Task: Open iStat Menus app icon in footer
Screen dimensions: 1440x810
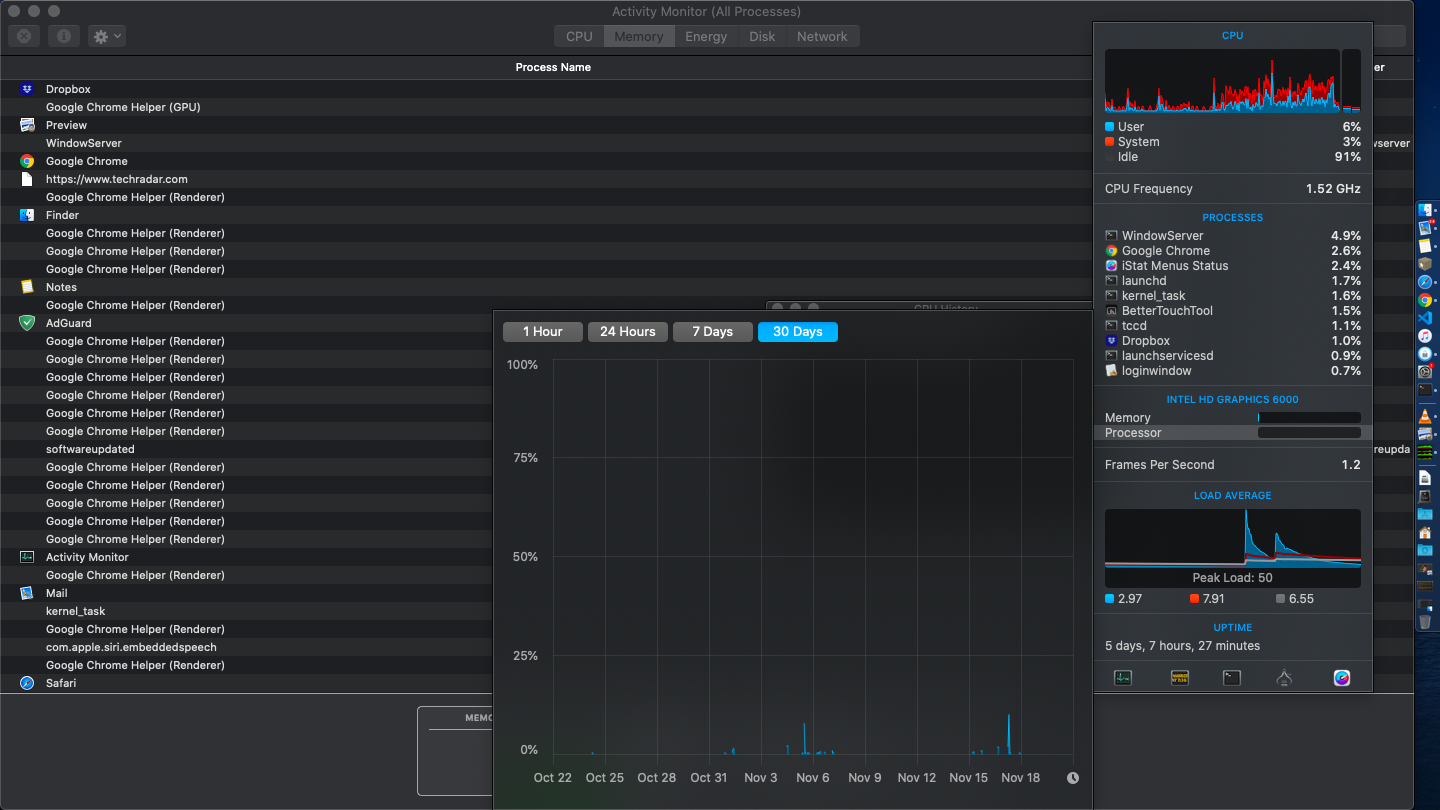Action: [x=1342, y=677]
